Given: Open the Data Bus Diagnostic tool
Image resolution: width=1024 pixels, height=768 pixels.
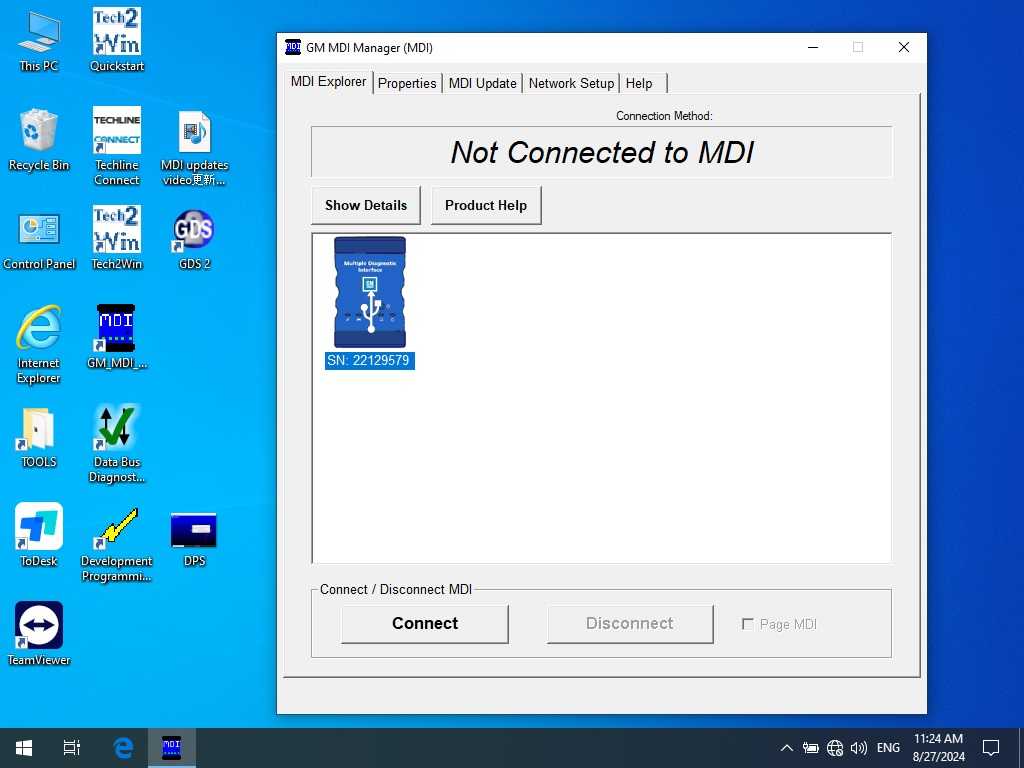Looking at the screenshot, I should point(116,430).
